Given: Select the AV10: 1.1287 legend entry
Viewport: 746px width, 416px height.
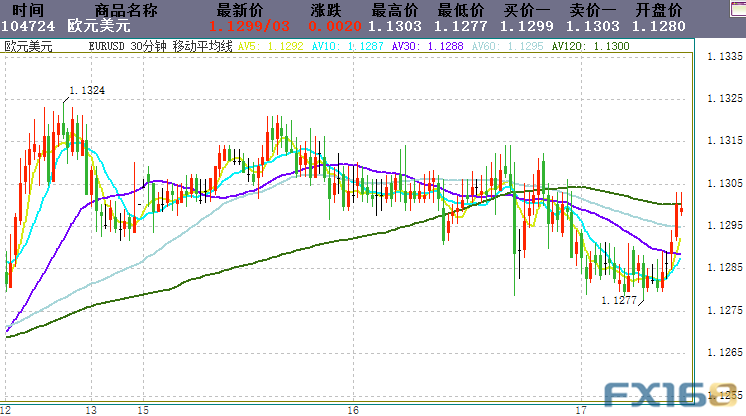Looking at the screenshot, I should (347, 47).
